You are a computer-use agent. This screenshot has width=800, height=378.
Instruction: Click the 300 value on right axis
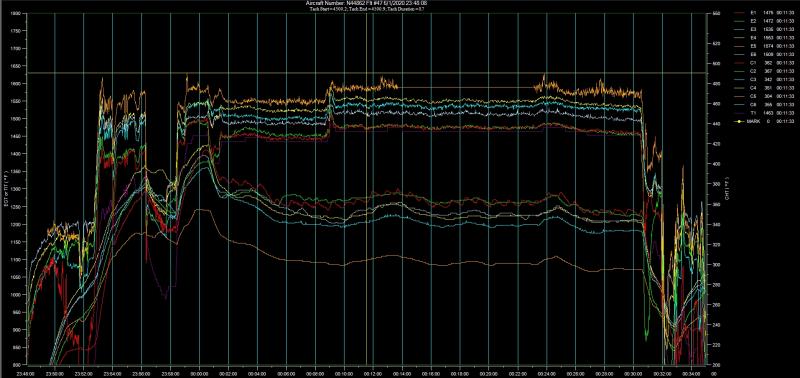click(x=715, y=265)
